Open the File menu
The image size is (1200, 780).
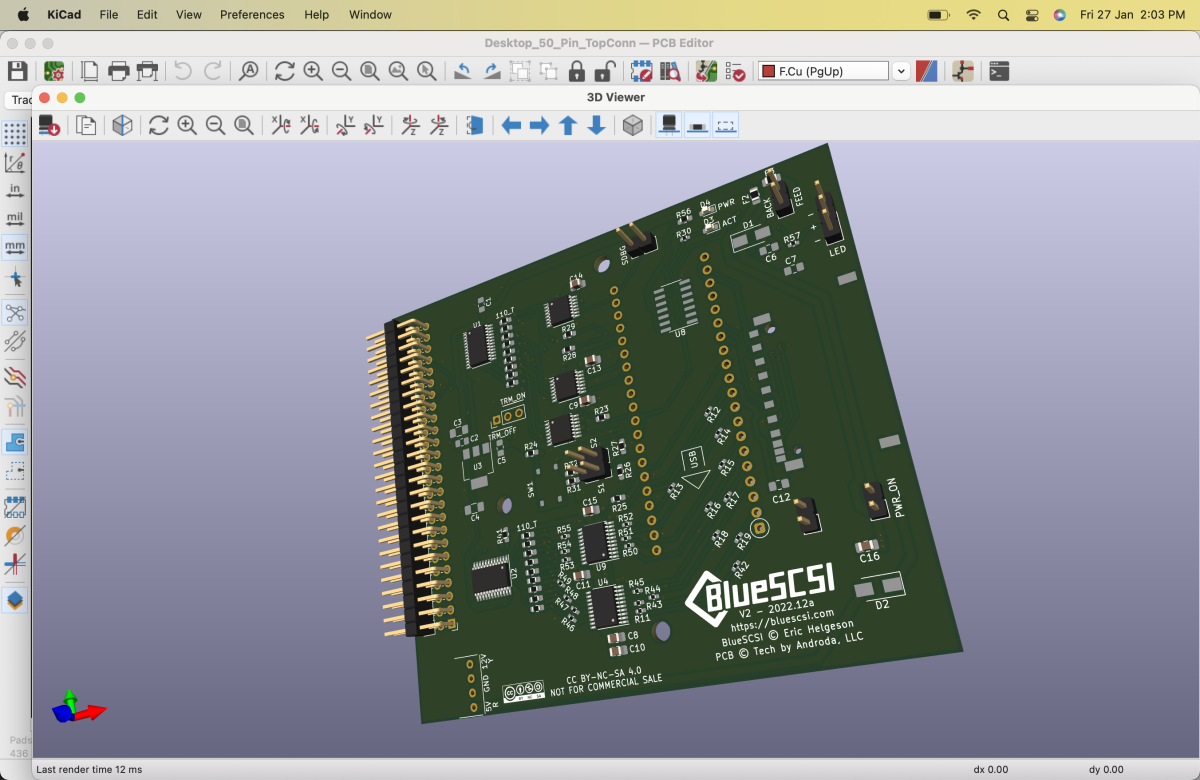point(109,15)
